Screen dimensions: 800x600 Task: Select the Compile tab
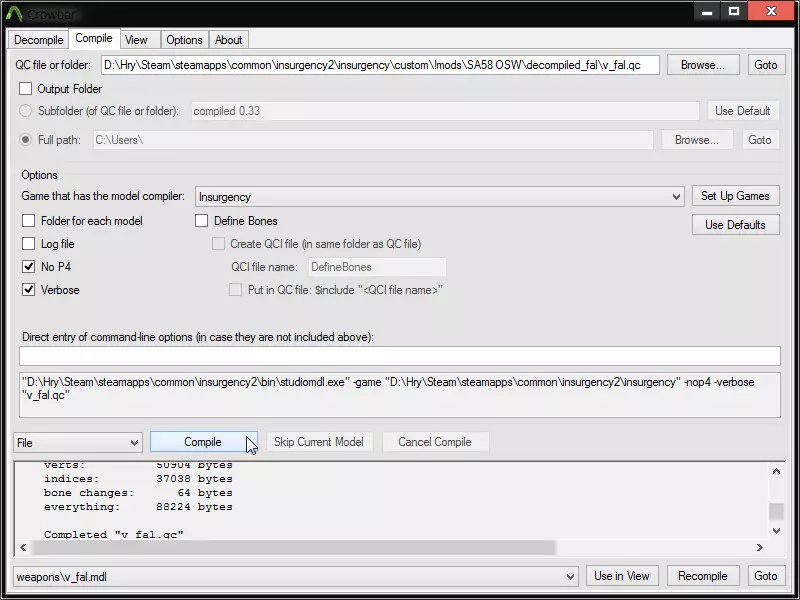(94, 38)
